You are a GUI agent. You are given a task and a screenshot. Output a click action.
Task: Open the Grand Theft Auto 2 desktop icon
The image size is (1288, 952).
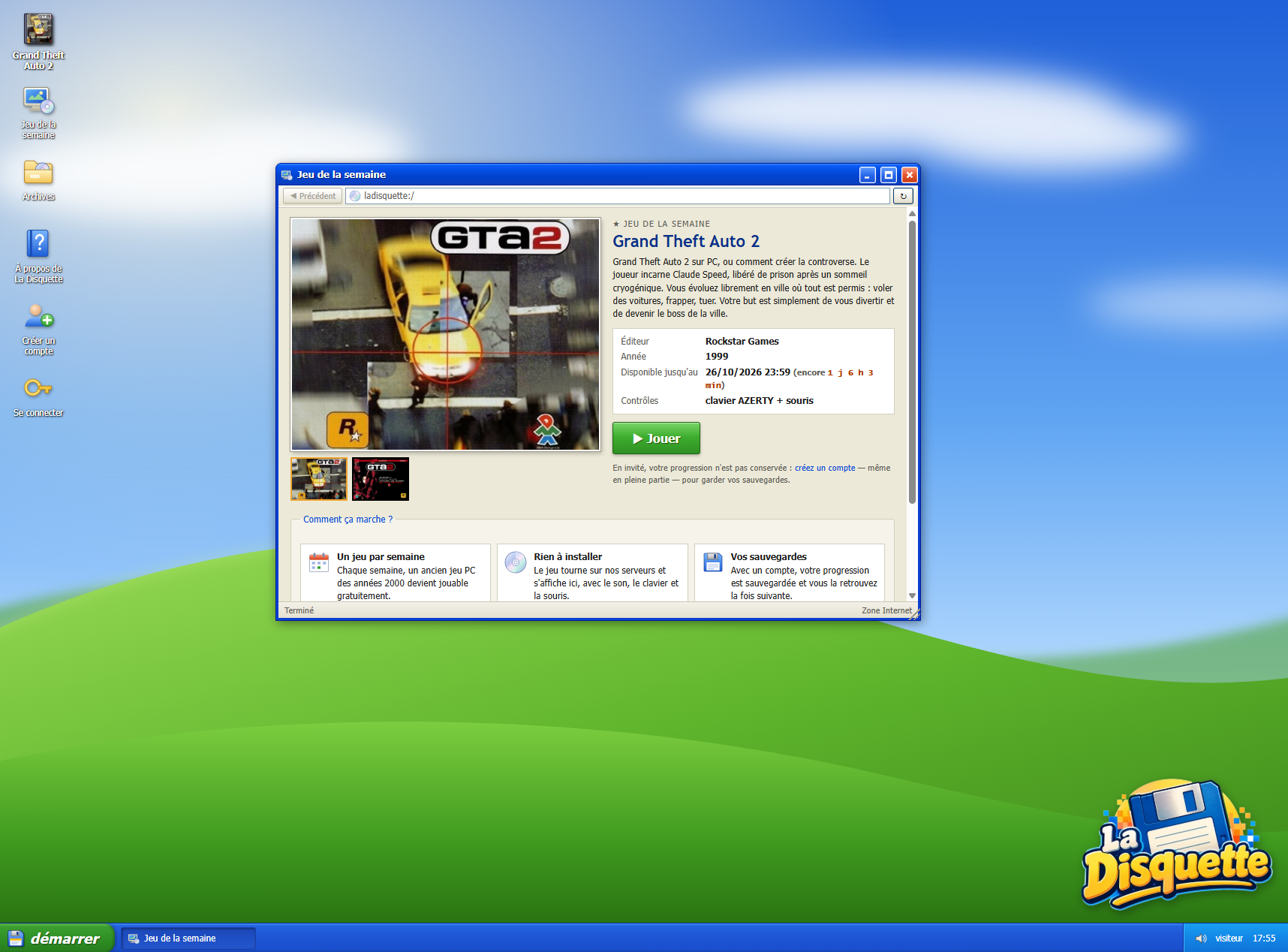point(38,42)
